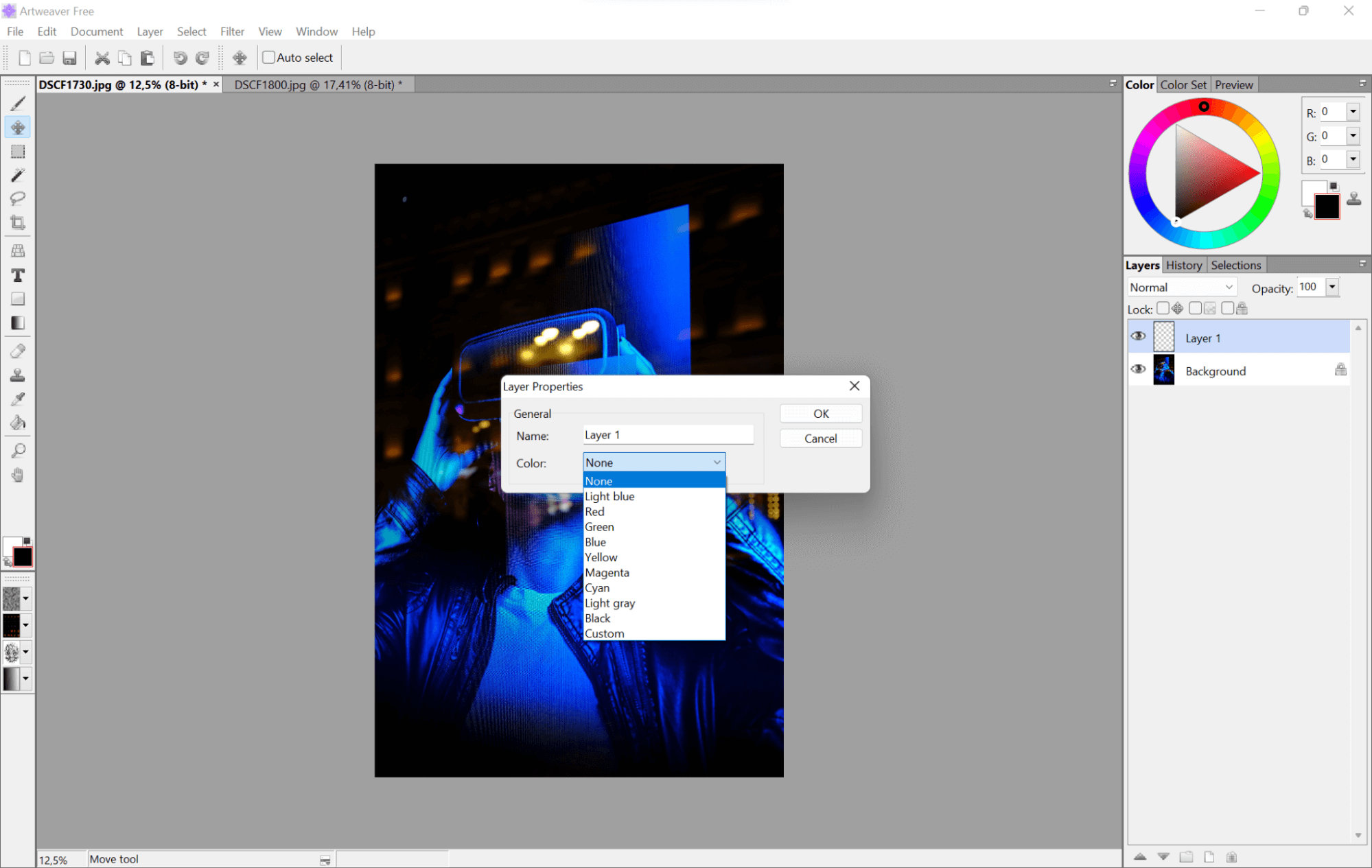
Task: Click Cancel in Layer Properties
Action: [821, 438]
